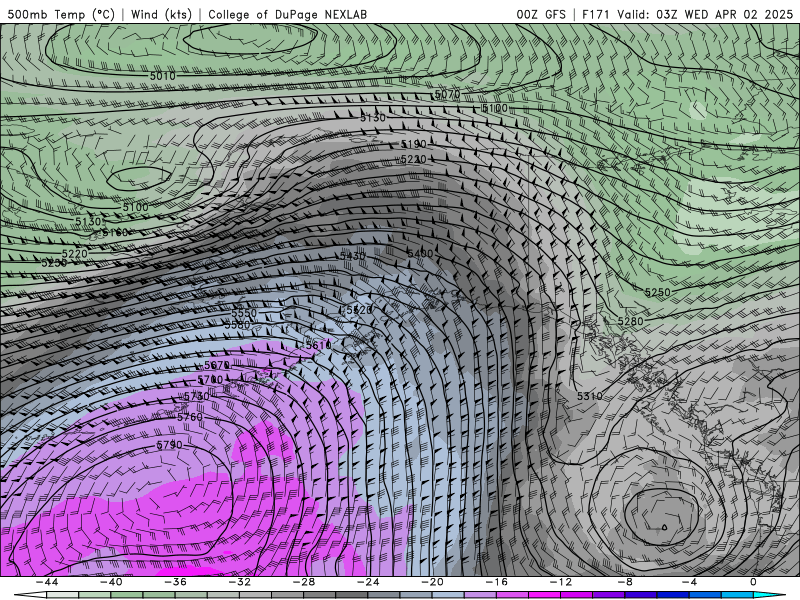Click the -16 colorbar scale value
Screen dimensions: 800x600
click(497, 582)
